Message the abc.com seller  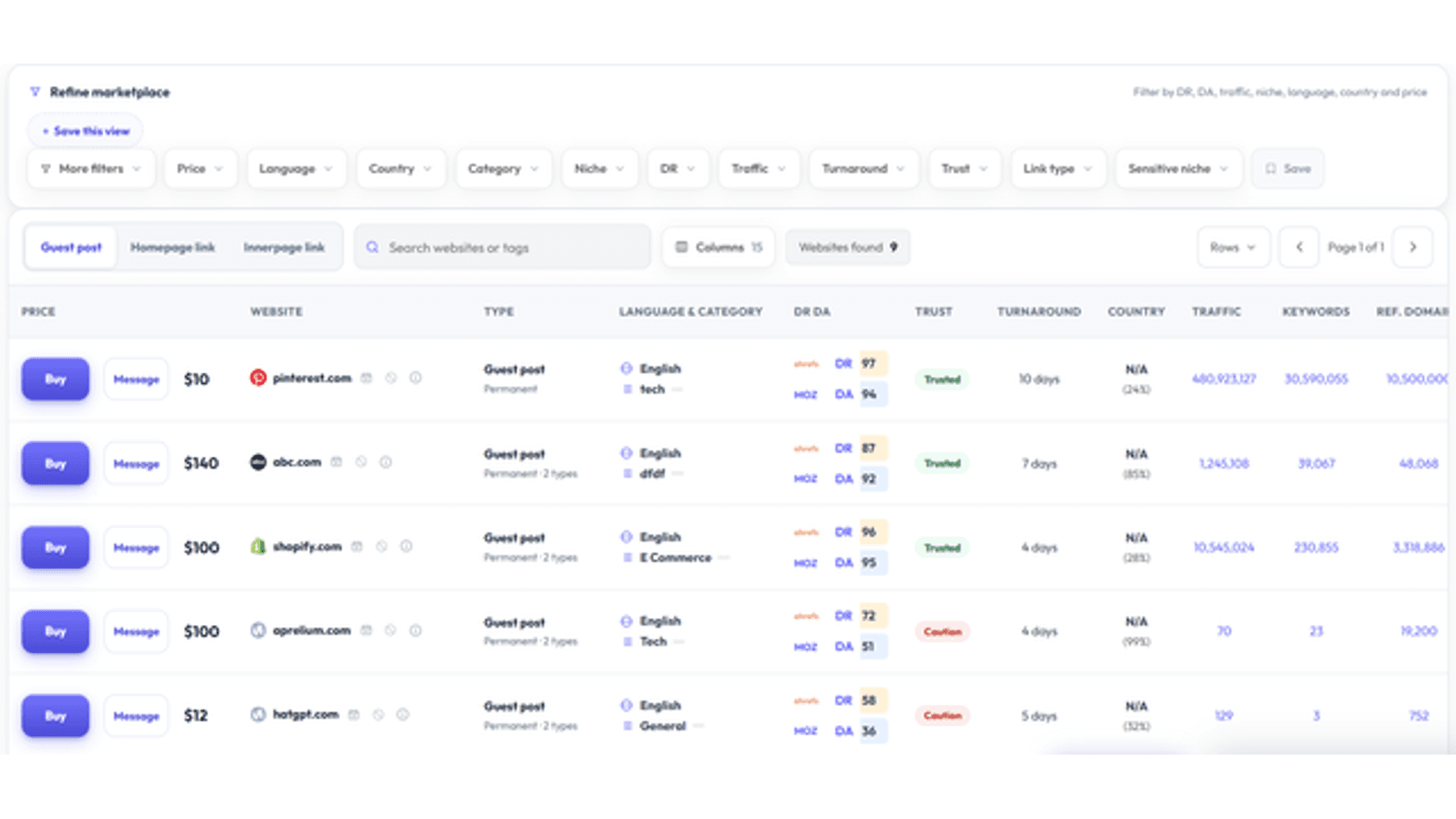tap(136, 463)
